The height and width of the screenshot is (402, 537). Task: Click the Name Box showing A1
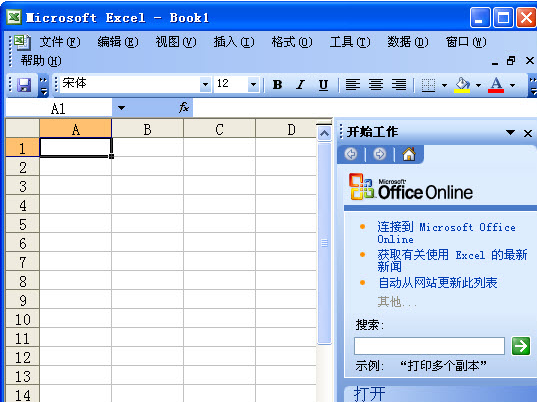tap(59, 108)
